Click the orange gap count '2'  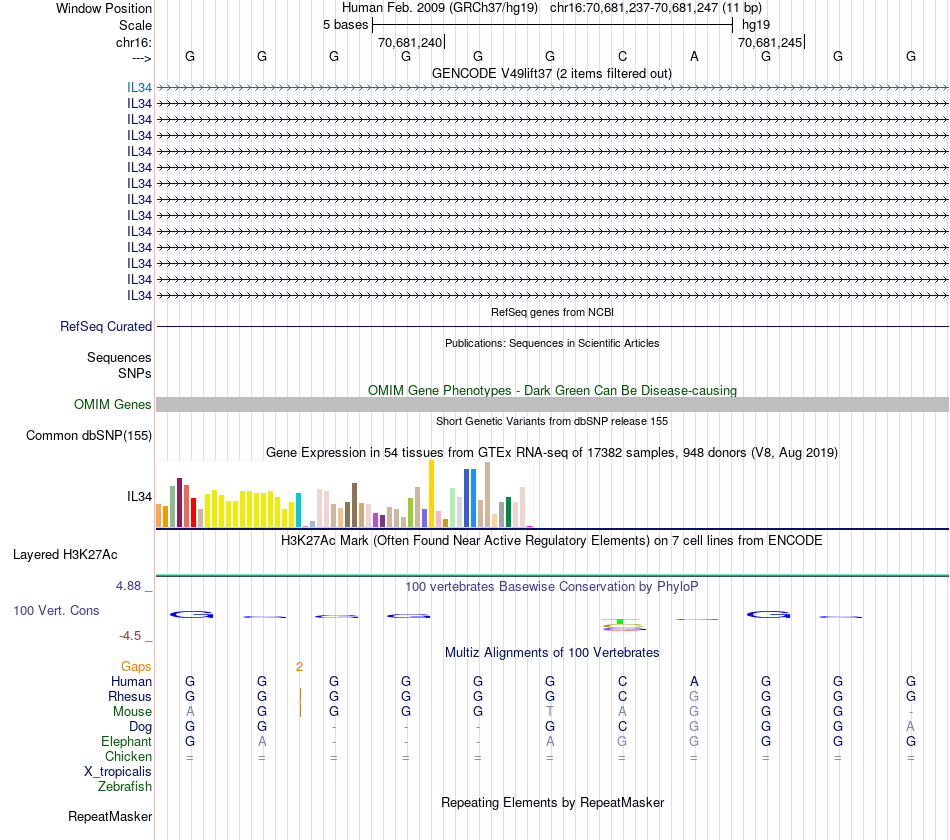[x=299, y=667]
